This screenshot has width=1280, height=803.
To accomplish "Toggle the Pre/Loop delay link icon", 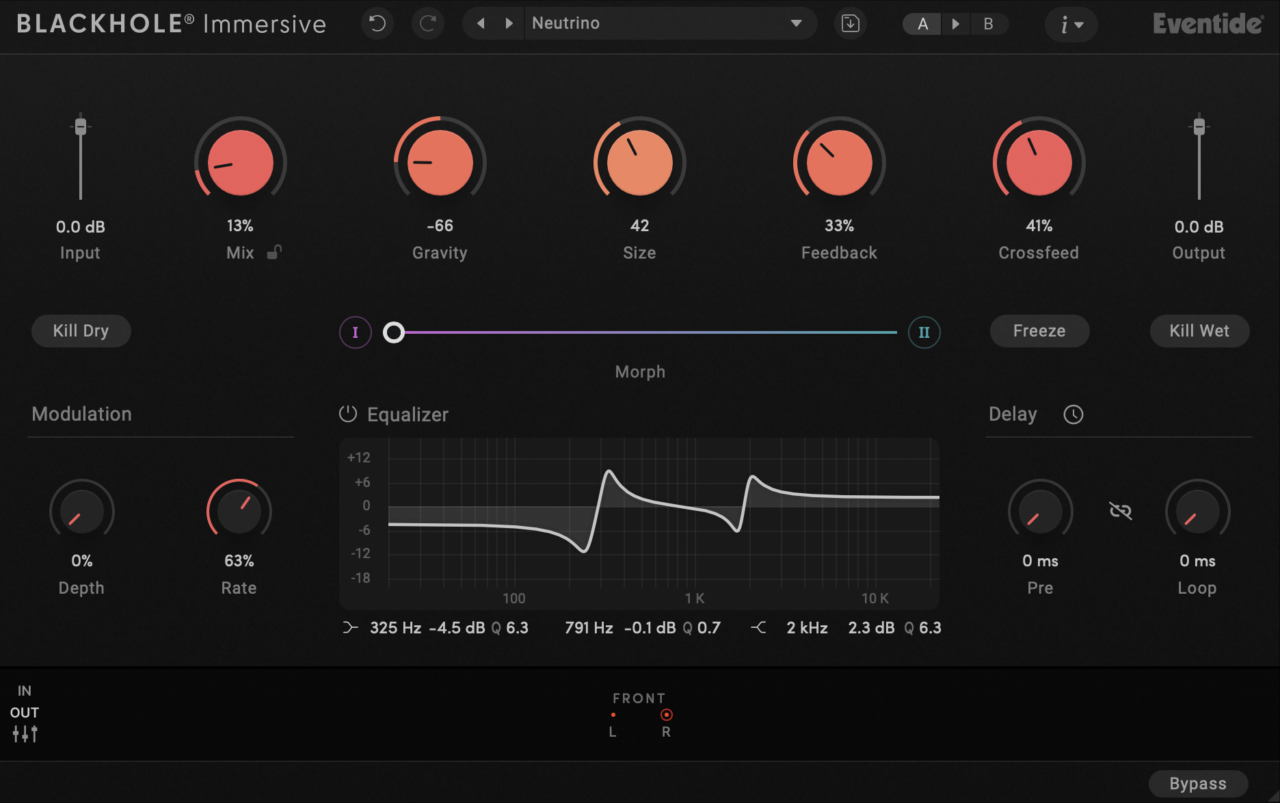I will click(x=1120, y=511).
